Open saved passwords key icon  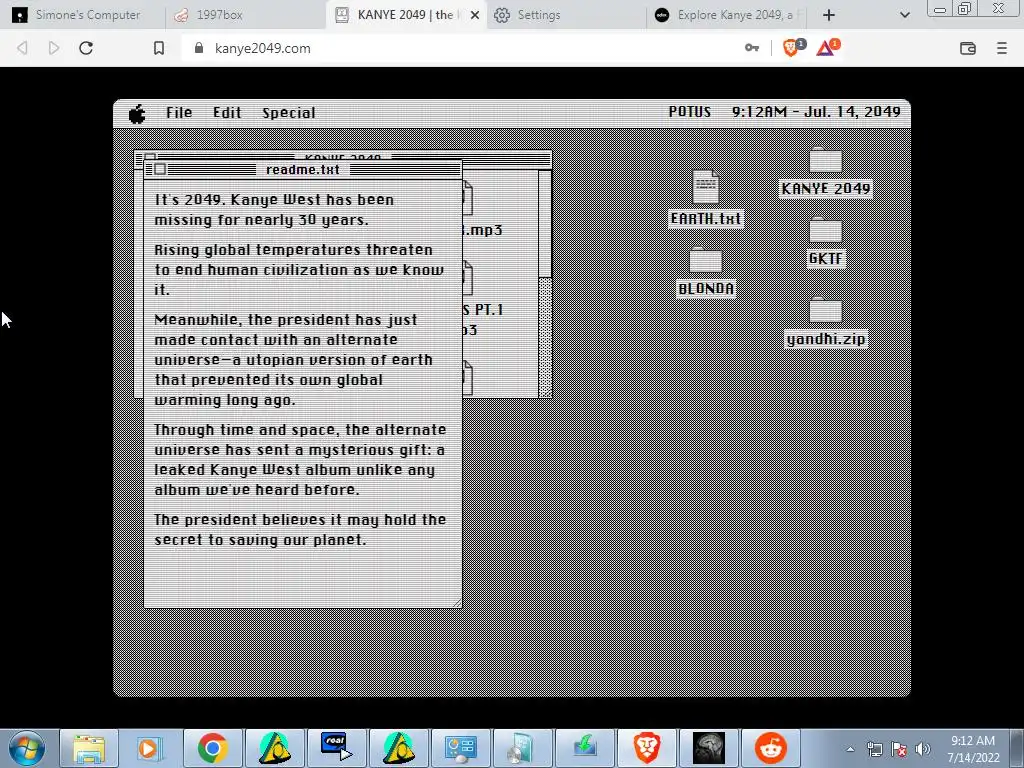pos(752,48)
